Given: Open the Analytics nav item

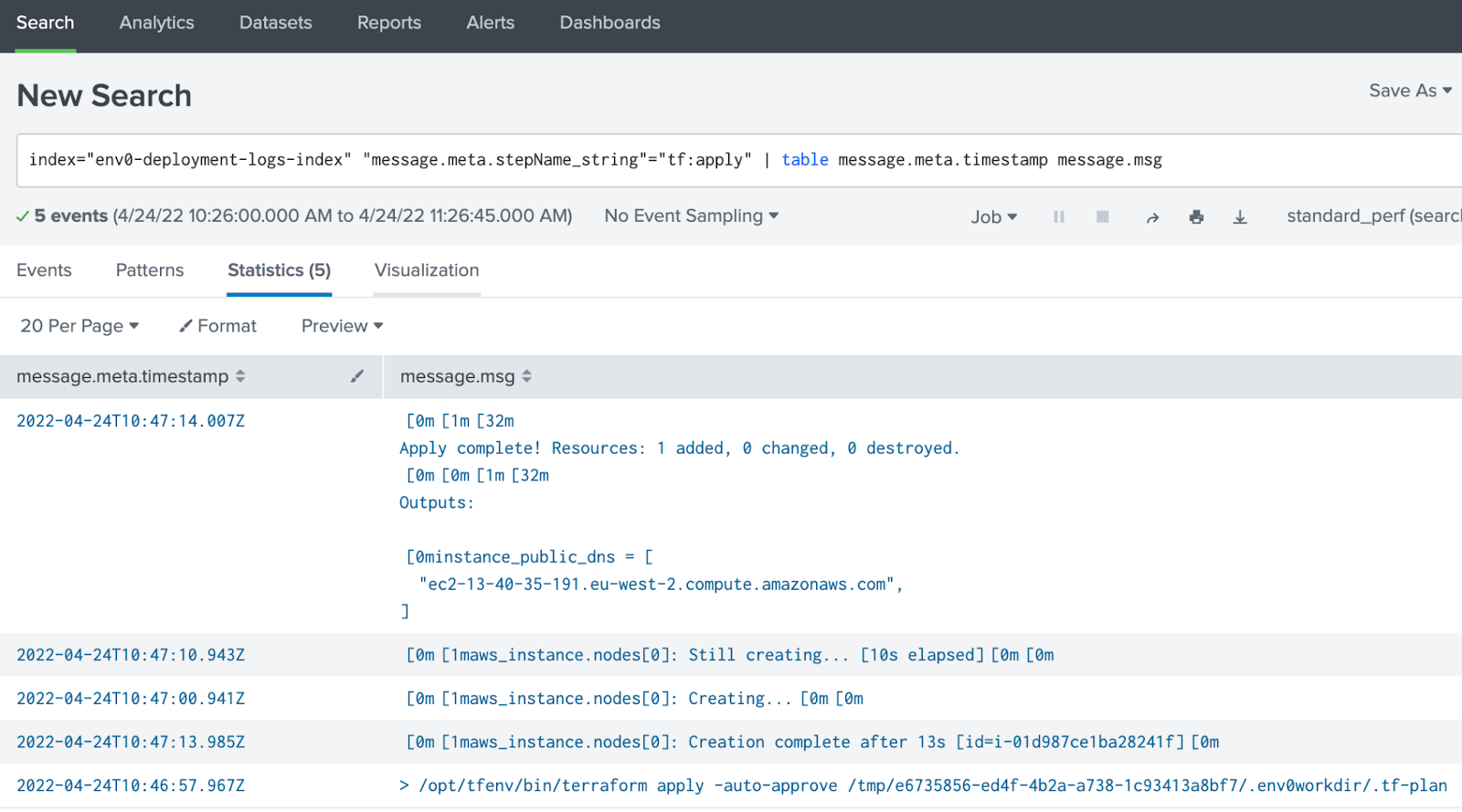Looking at the screenshot, I should [x=156, y=23].
